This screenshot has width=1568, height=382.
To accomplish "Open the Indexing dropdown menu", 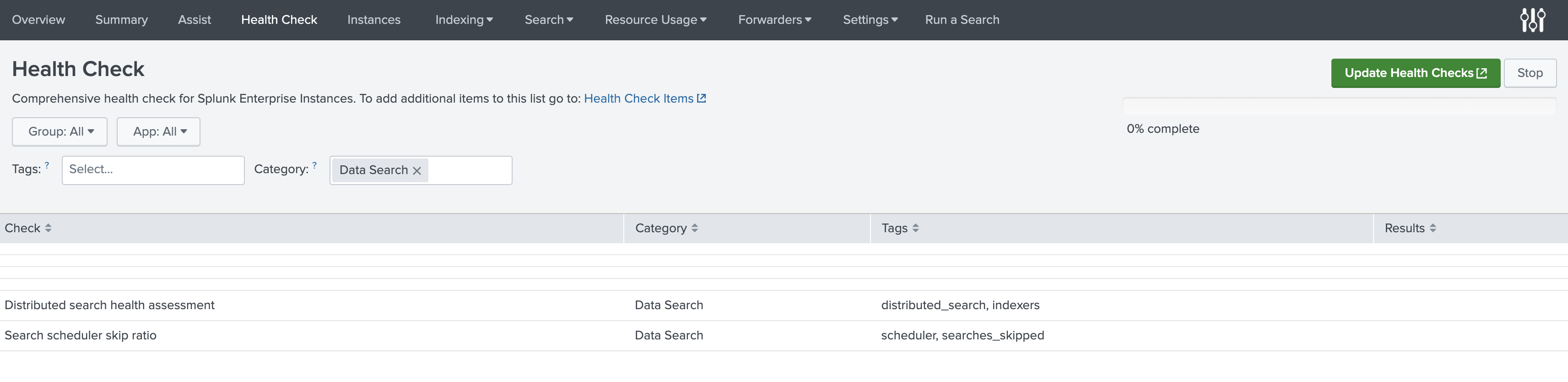I will click(x=464, y=20).
